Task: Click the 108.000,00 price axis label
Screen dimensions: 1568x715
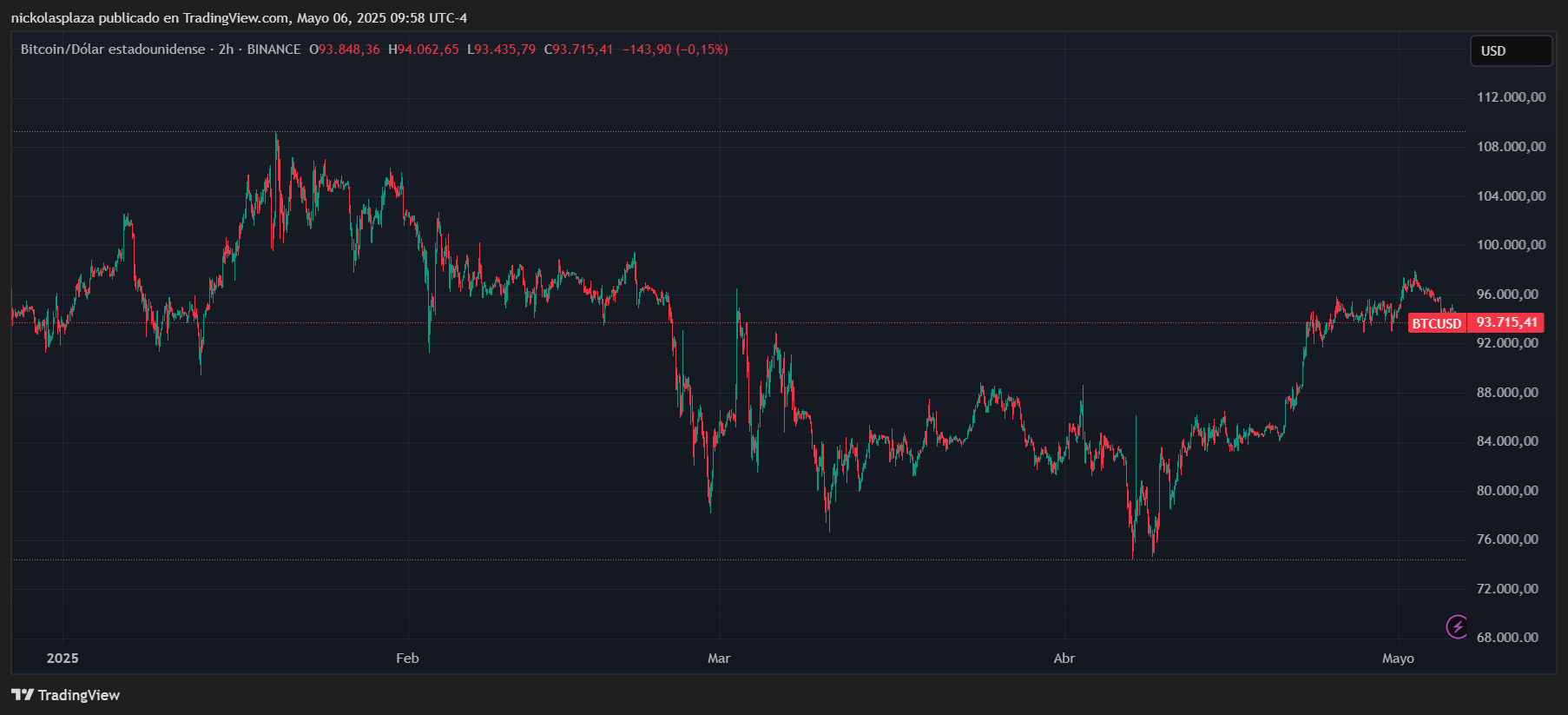Action: click(1511, 147)
